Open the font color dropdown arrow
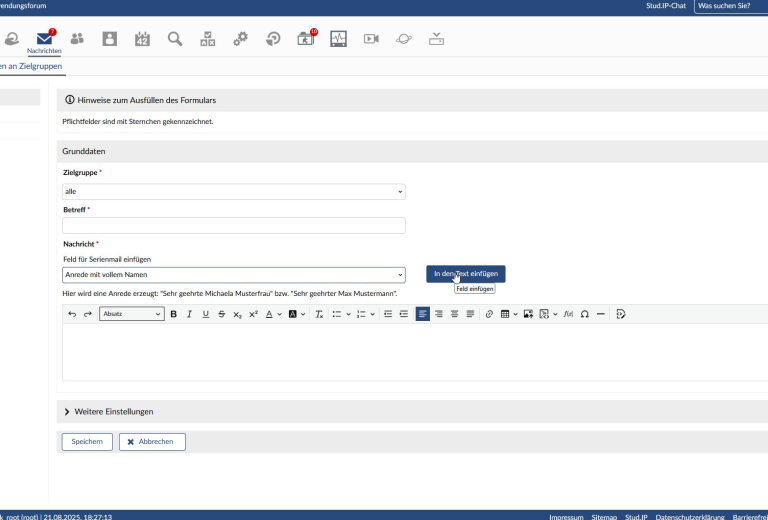The image size is (768, 520). (280, 314)
